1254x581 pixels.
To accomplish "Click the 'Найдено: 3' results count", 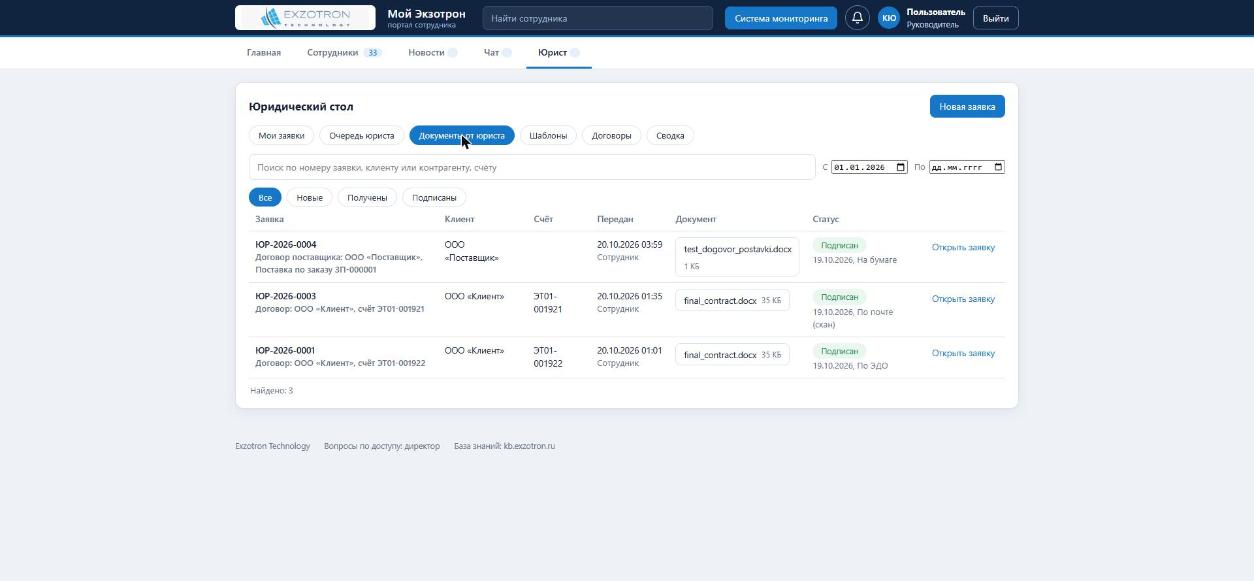I will pyautogui.click(x=272, y=391).
